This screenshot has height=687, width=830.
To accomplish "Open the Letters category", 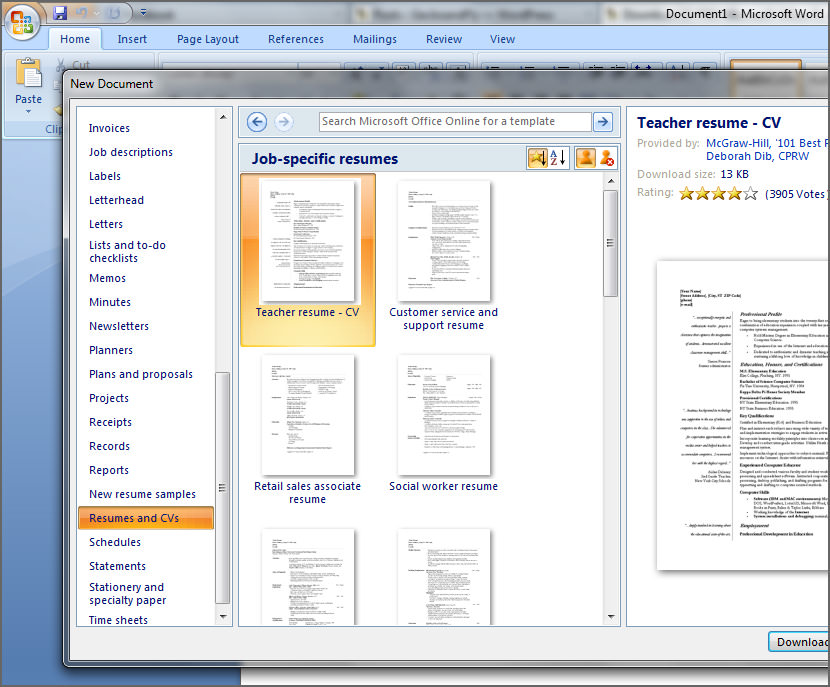I will (x=106, y=224).
